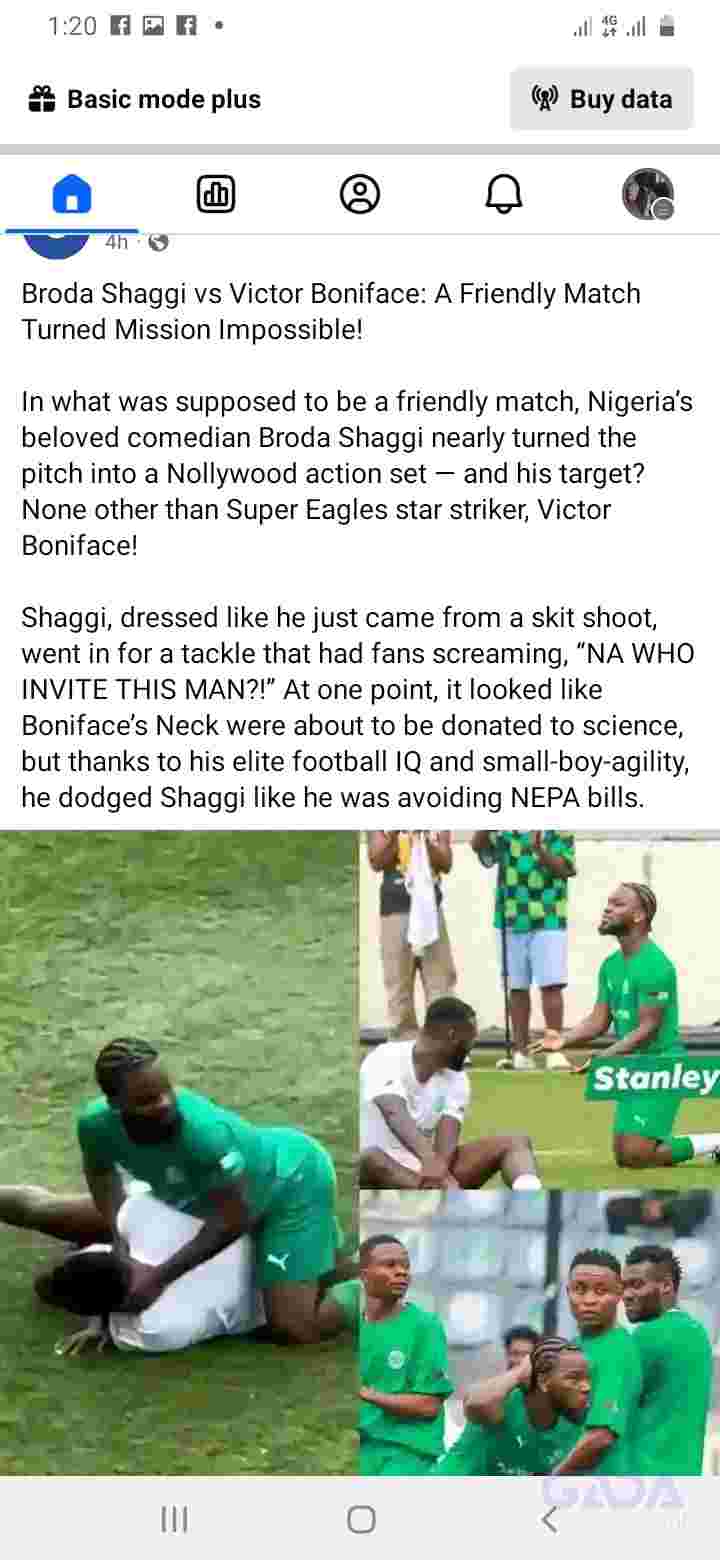The height and width of the screenshot is (1560, 720).
Task: Tap the battery icon in status bar
Action: coord(667,27)
